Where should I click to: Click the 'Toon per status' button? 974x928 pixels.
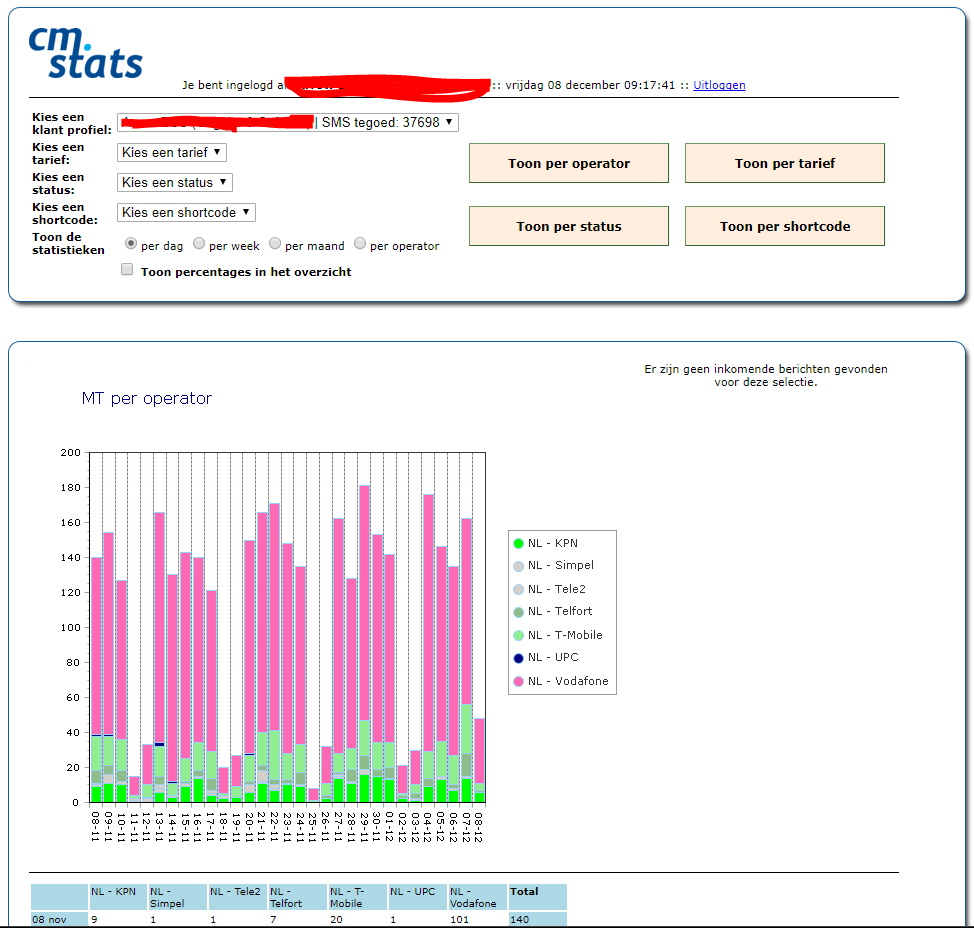(569, 226)
